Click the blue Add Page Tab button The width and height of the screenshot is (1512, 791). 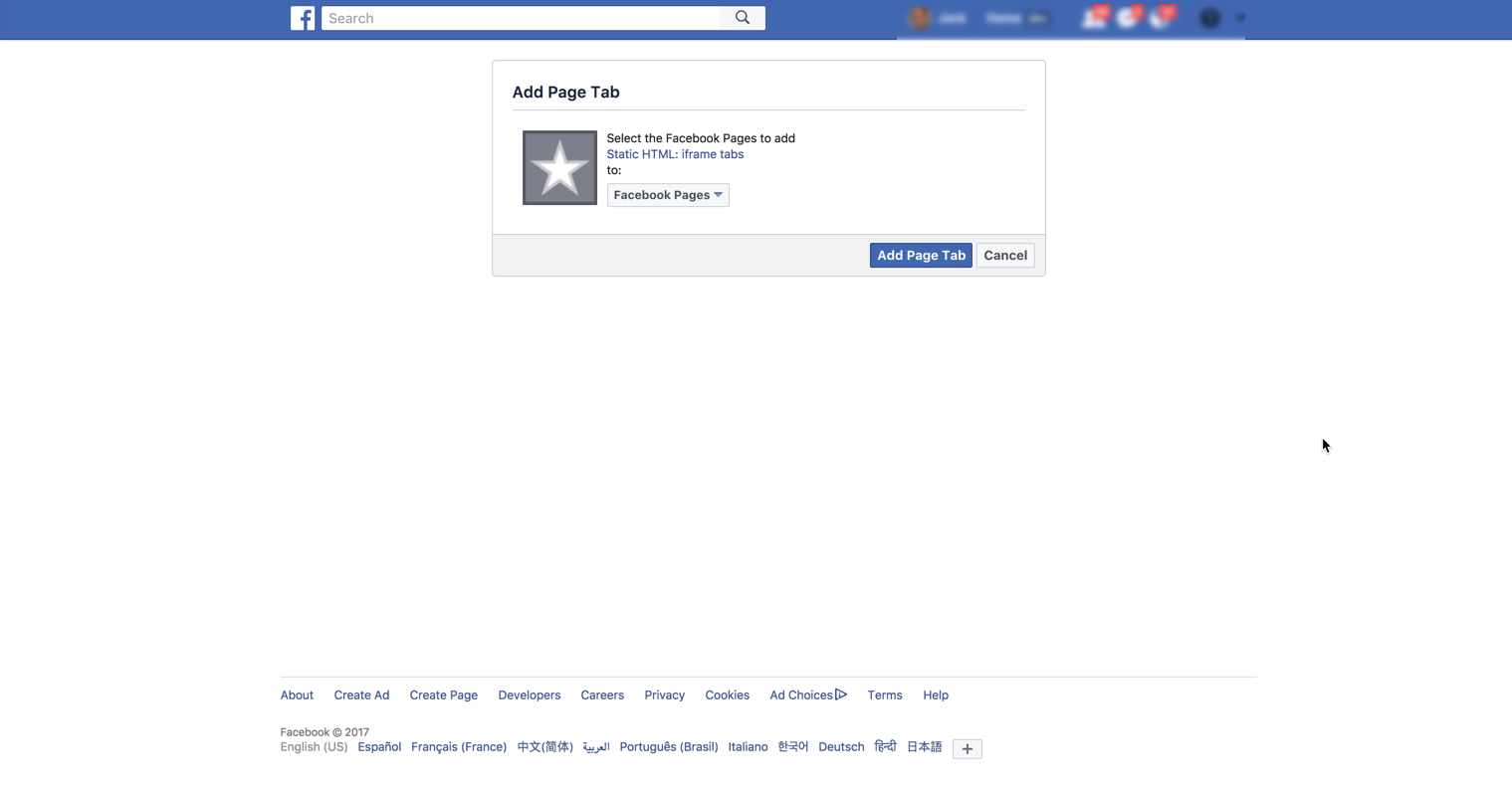tap(921, 256)
